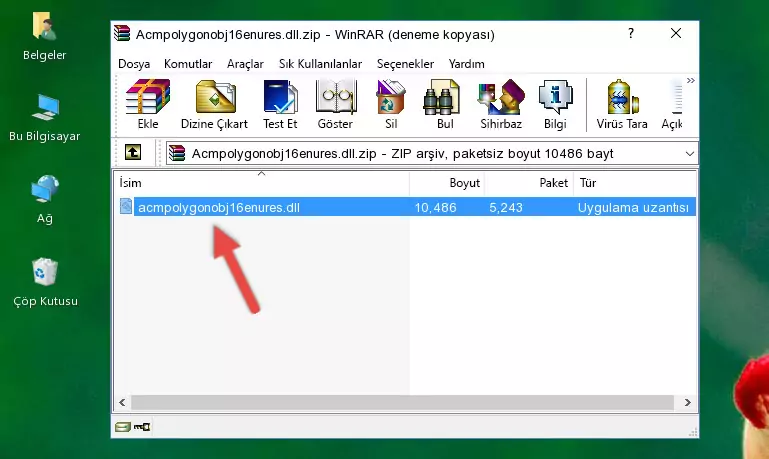Sort by the Boyut column header
This screenshot has width=769, height=459.
[x=447, y=183]
